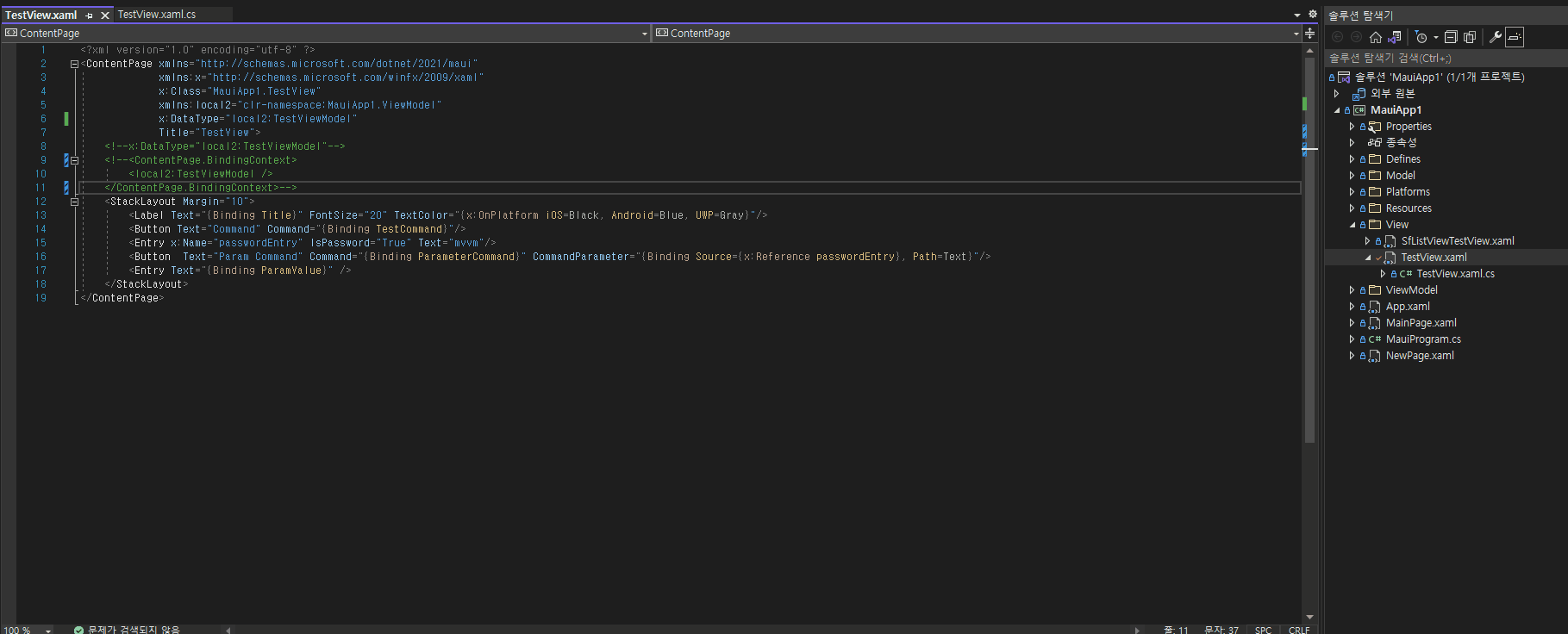Toggle preview selected items button
Screen dimensions: 1568x634
tap(1515, 37)
